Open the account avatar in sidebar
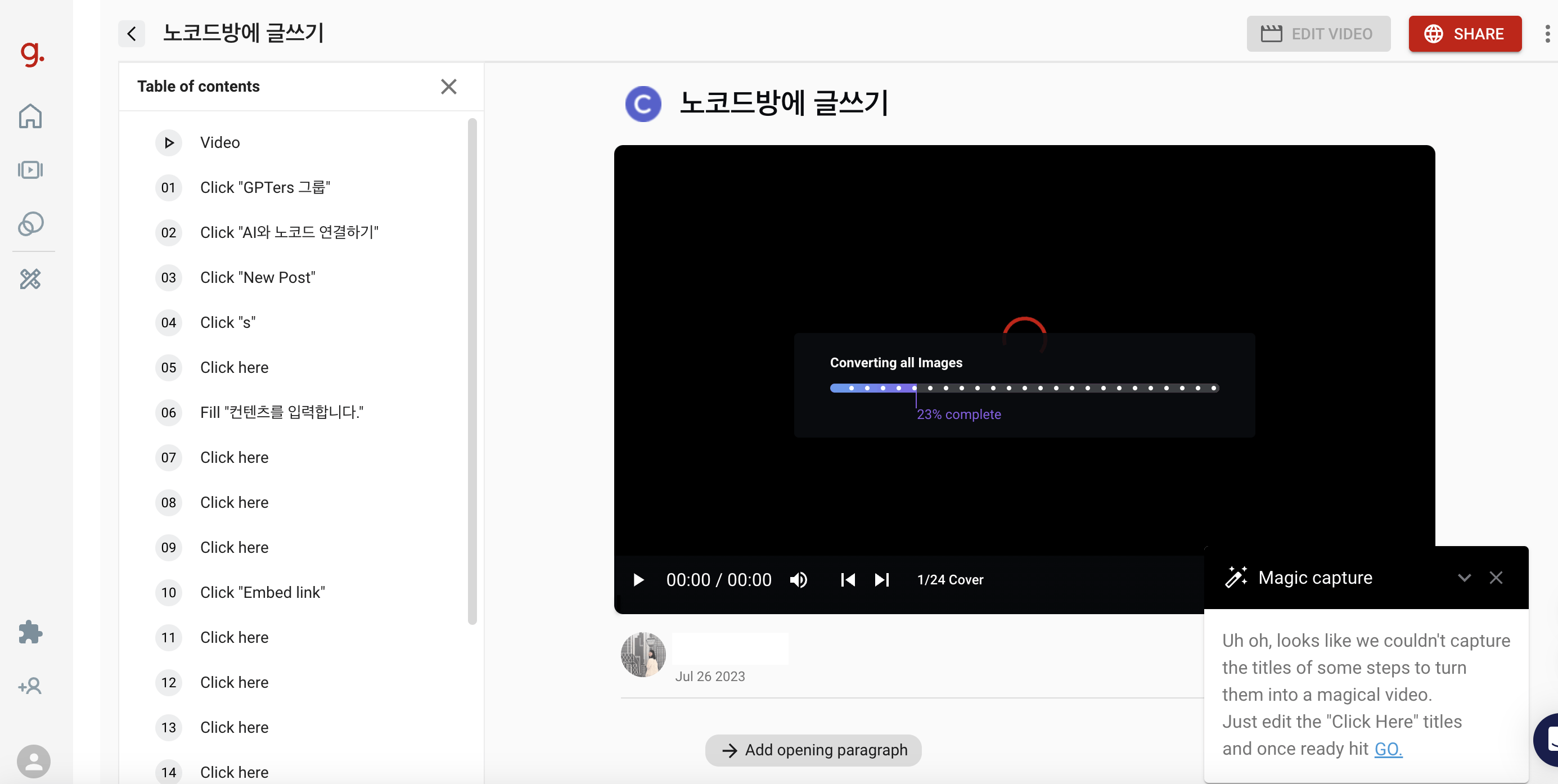This screenshot has width=1558, height=784. pos(33,761)
